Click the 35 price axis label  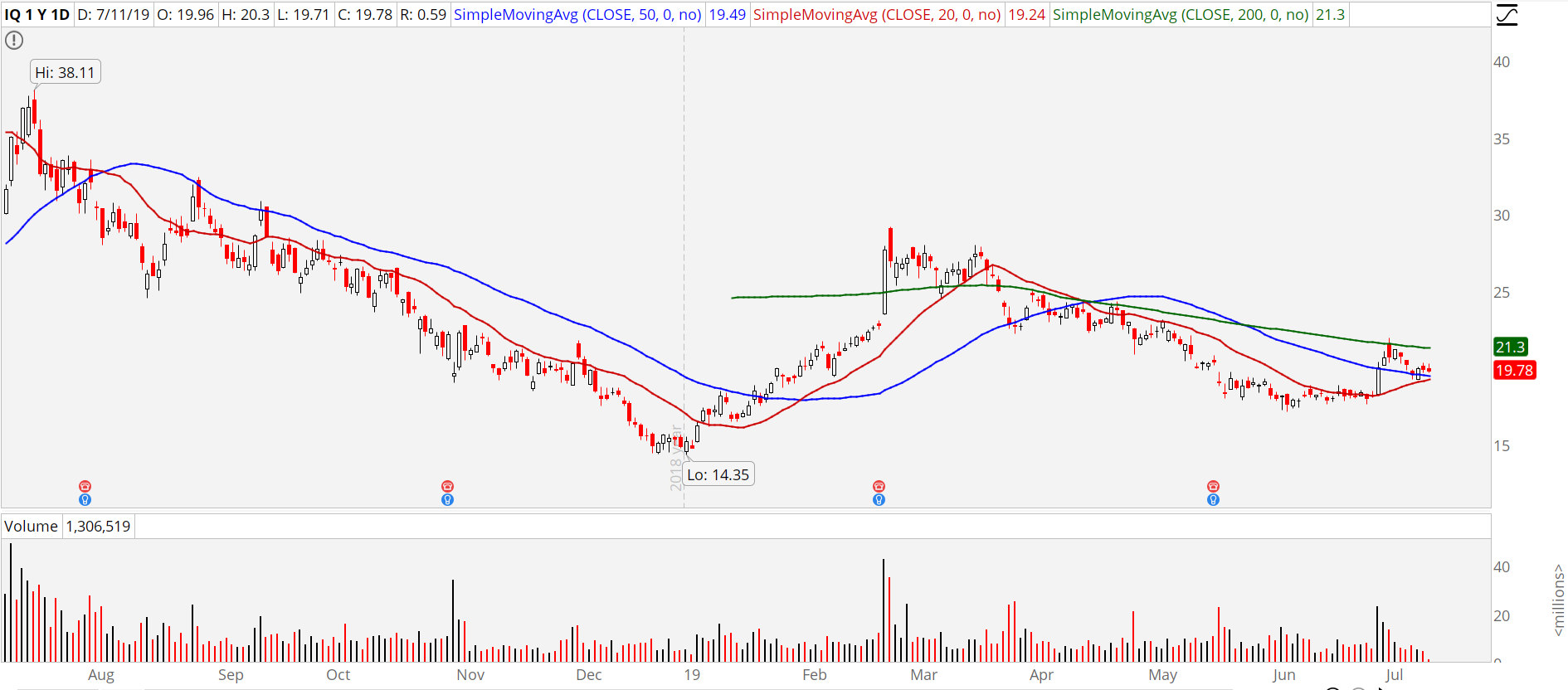(x=1502, y=138)
